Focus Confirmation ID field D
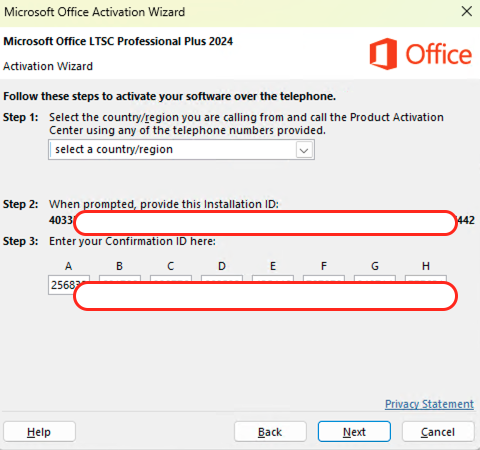480x450 pixels. pos(222,278)
